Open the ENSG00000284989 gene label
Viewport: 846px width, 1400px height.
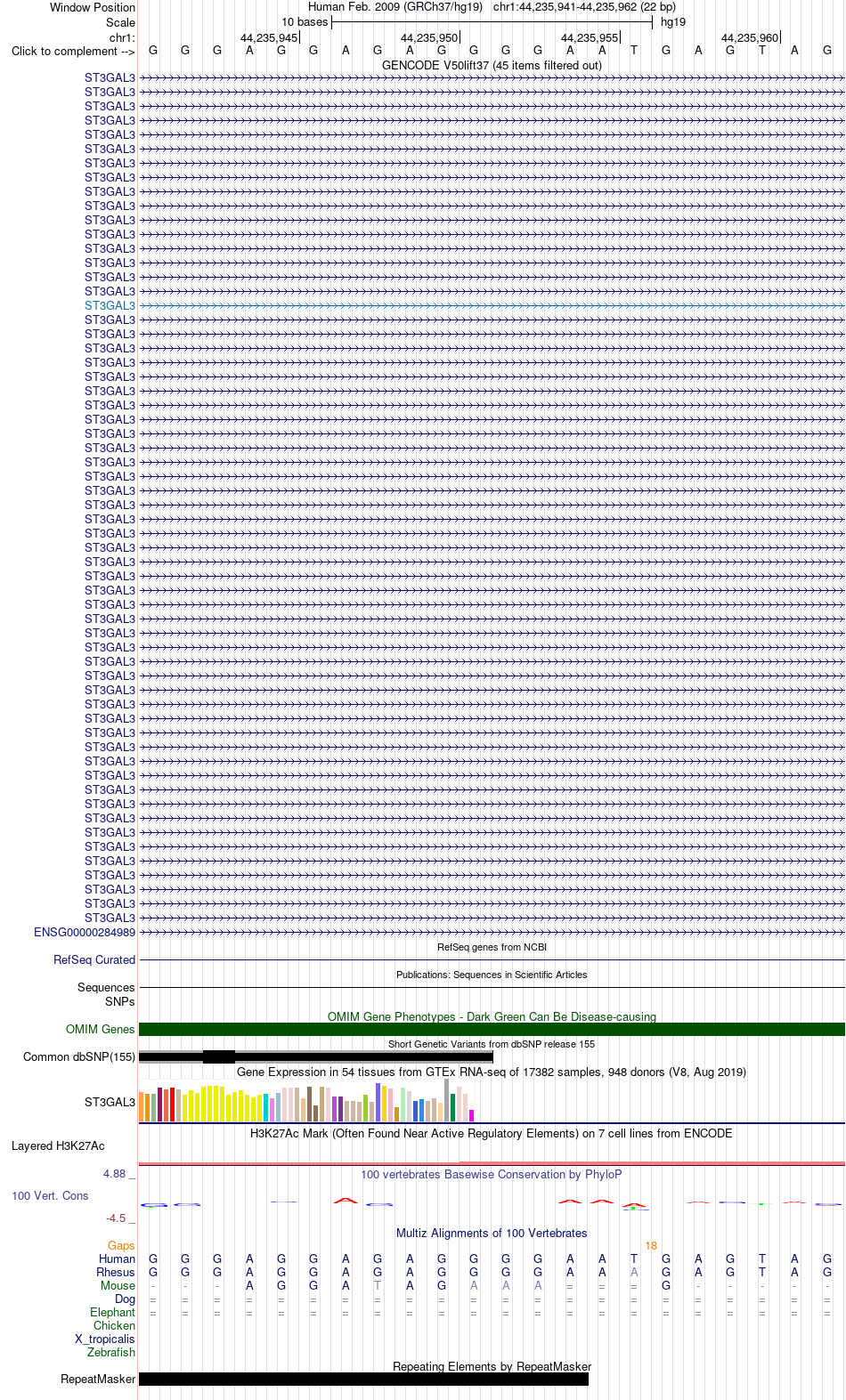pos(85,932)
